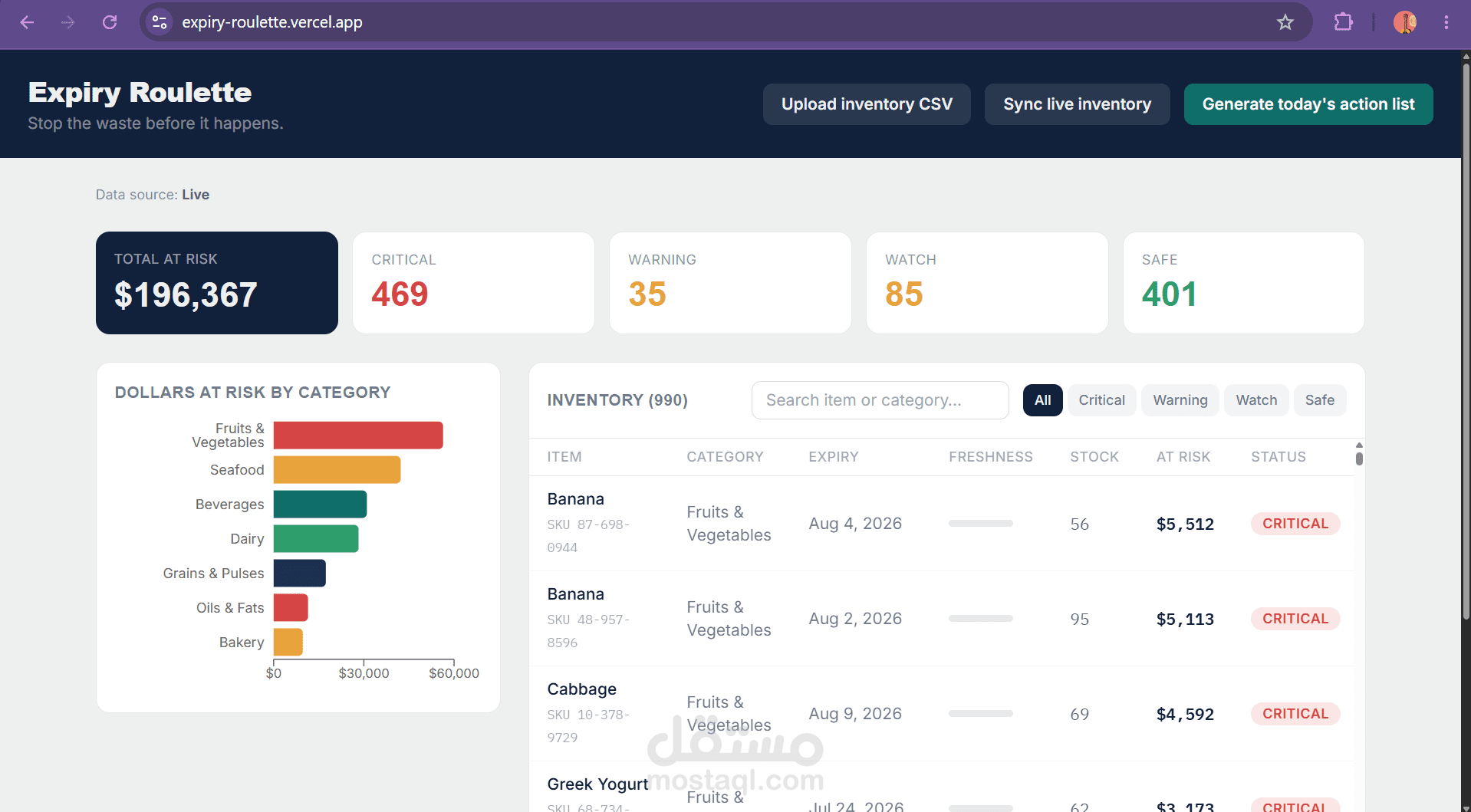Click the CRITICAL badge in Cabbage row
This screenshot has width=1471, height=812.
(x=1295, y=714)
